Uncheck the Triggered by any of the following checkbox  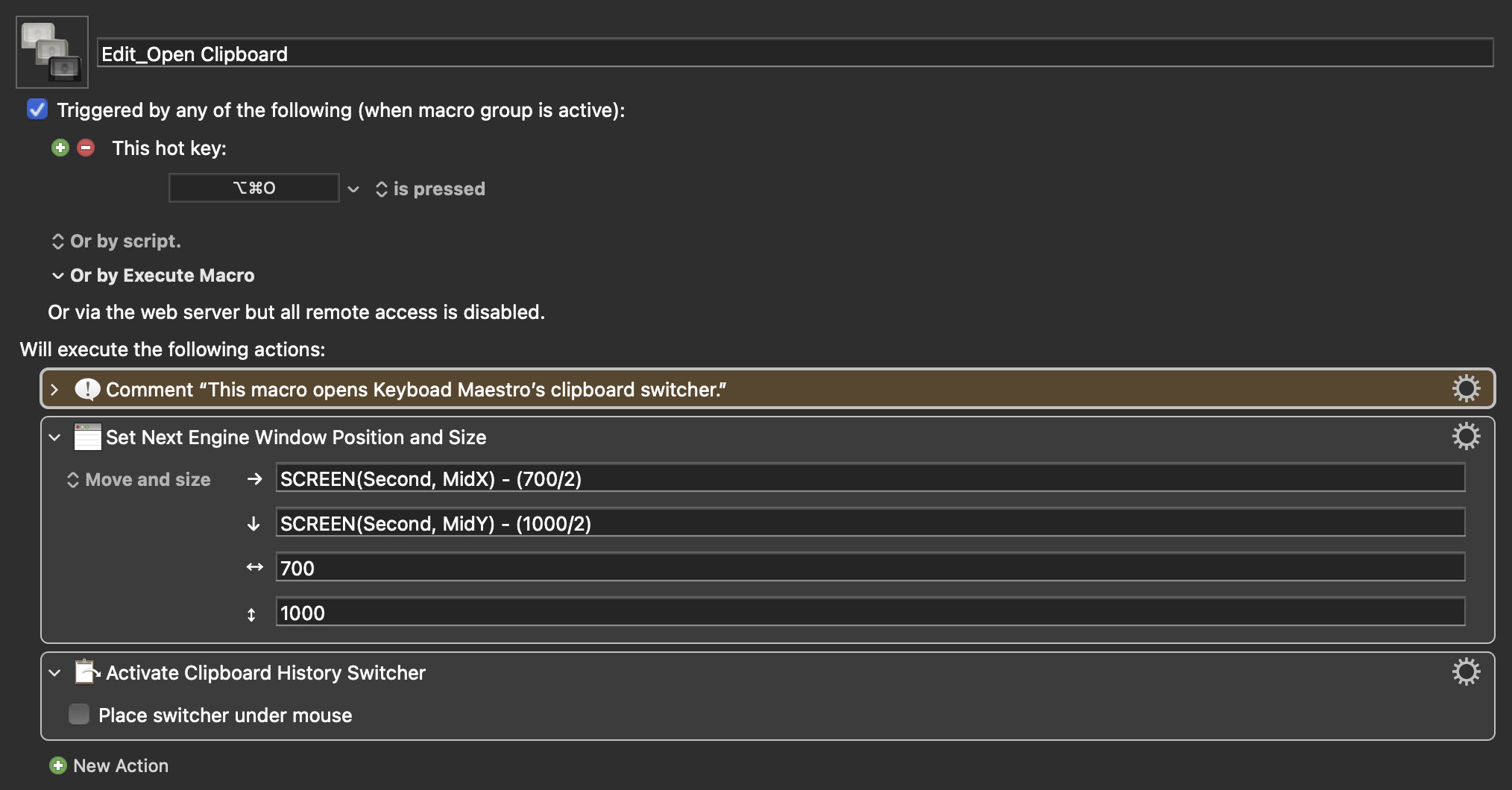(37, 110)
